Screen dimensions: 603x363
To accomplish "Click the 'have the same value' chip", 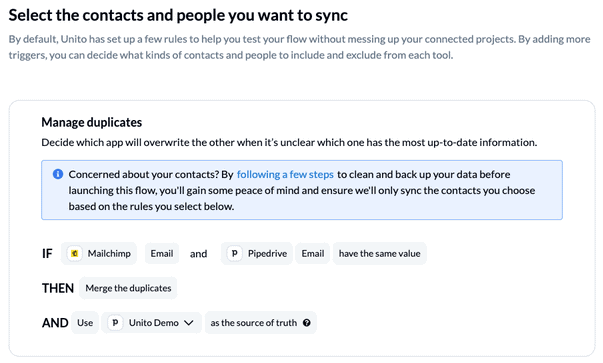I will click(x=380, y=254).
